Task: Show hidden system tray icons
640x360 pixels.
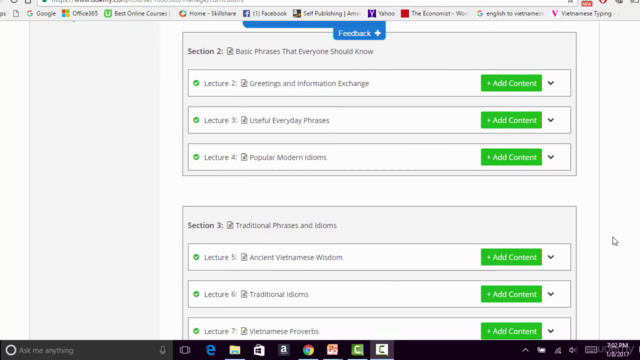Action: [x=525, y=350]
